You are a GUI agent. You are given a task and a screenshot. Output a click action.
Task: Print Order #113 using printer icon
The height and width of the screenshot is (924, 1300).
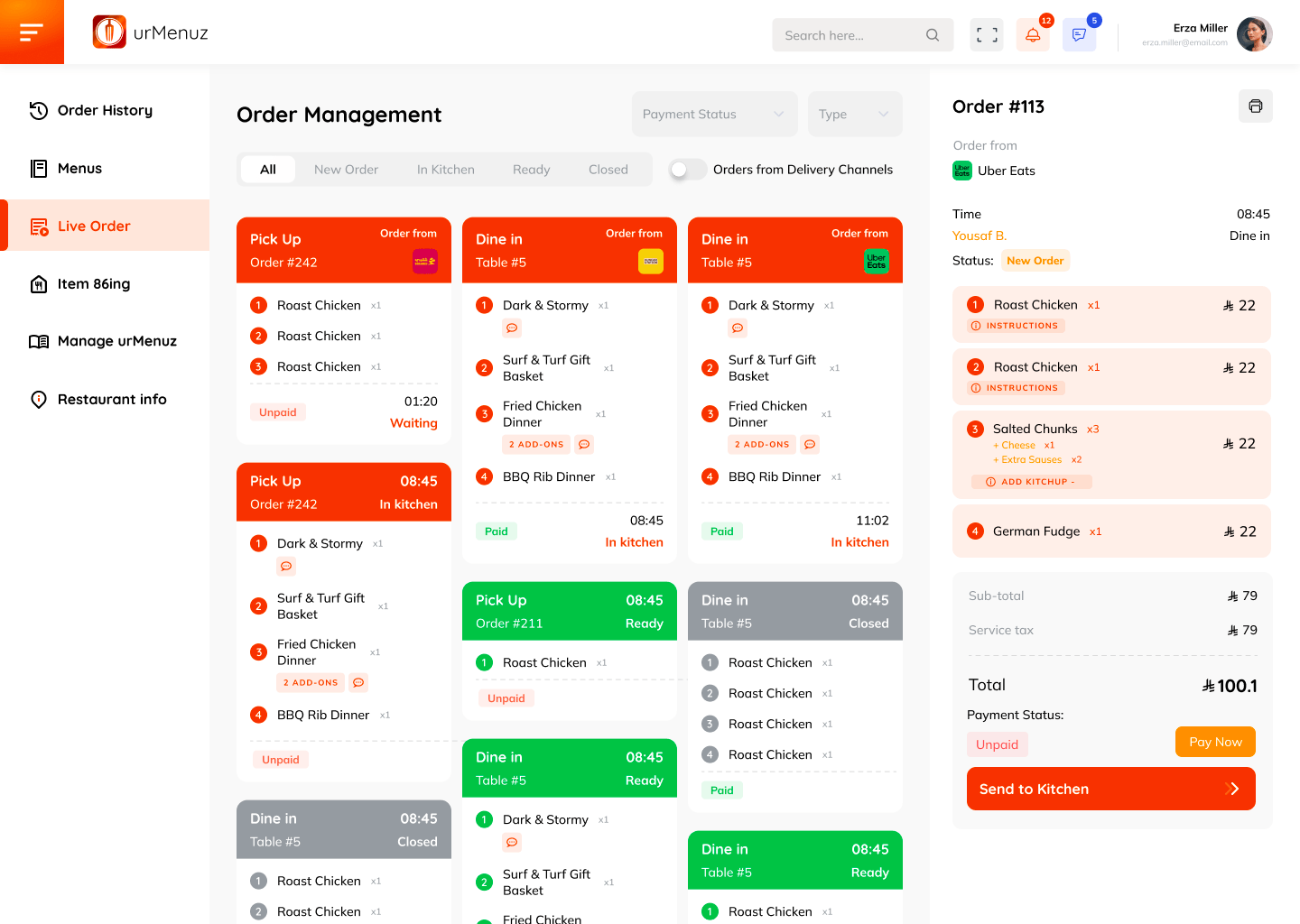pyautogui.click(x=1255, y=106)
